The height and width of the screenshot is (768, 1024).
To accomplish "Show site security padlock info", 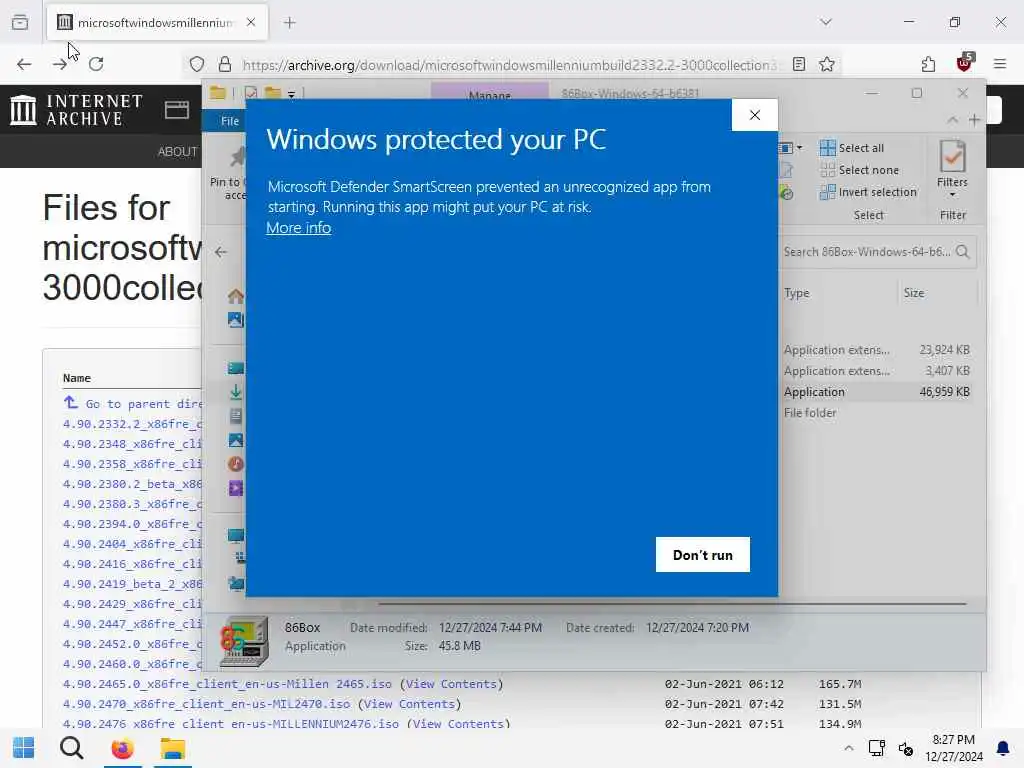I will pyautogui.click(x=225, y=64).
